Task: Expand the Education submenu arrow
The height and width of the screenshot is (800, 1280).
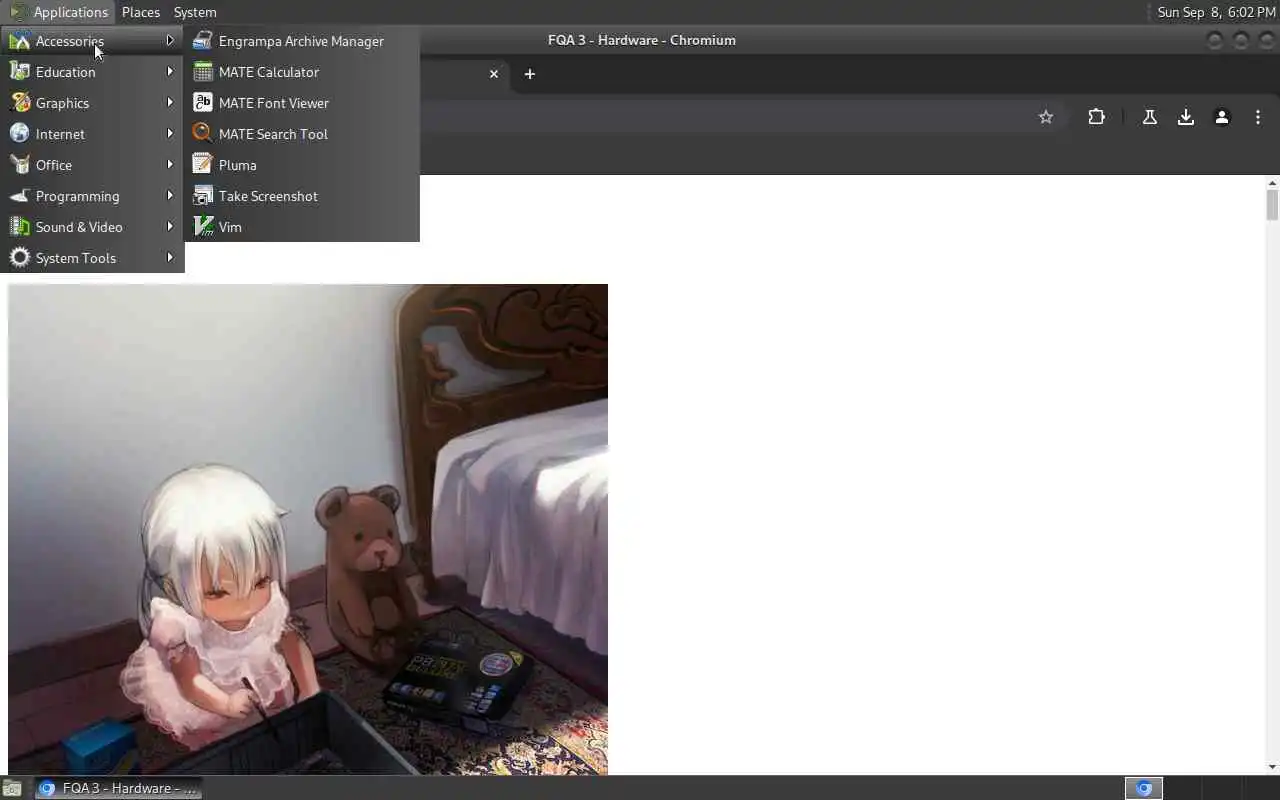Action: 170,72
